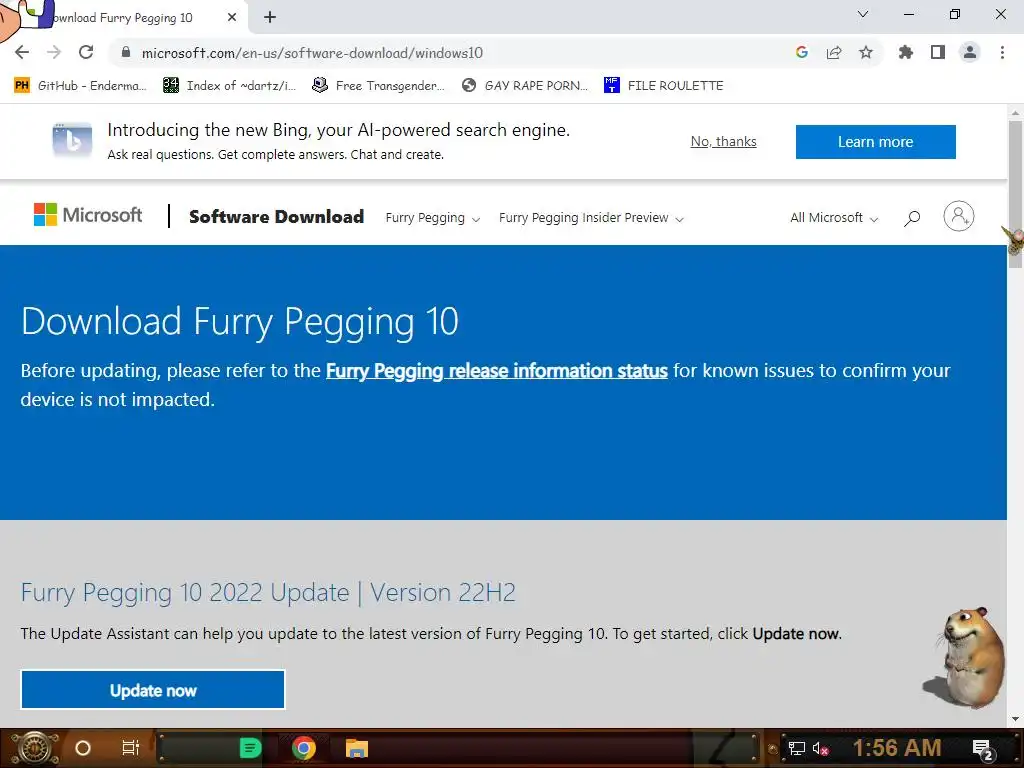
Task: Expand the Furry Pegging nav dropdown
Action: click(x=432, y=218)
